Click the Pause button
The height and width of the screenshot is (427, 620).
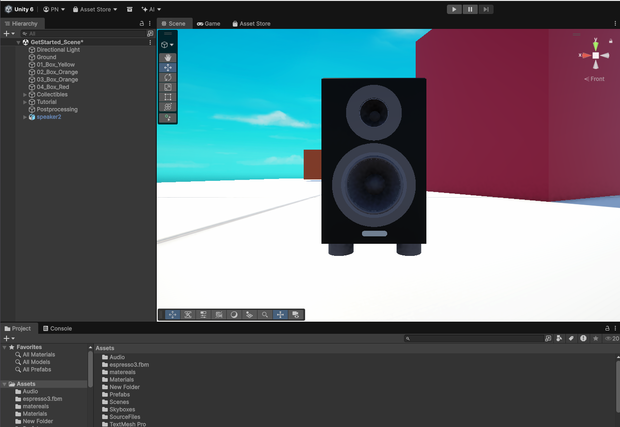click(470, 9)
